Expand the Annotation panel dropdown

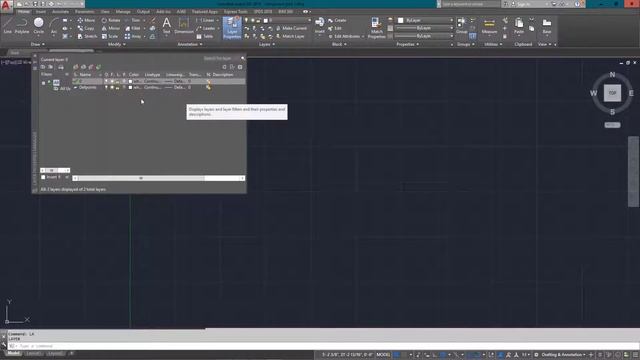coord(190,44)
